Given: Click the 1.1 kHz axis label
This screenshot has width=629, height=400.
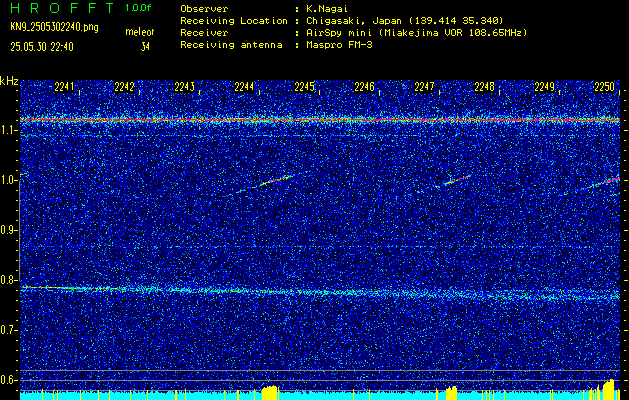Looking at the screenshot, I should [7, 130].
